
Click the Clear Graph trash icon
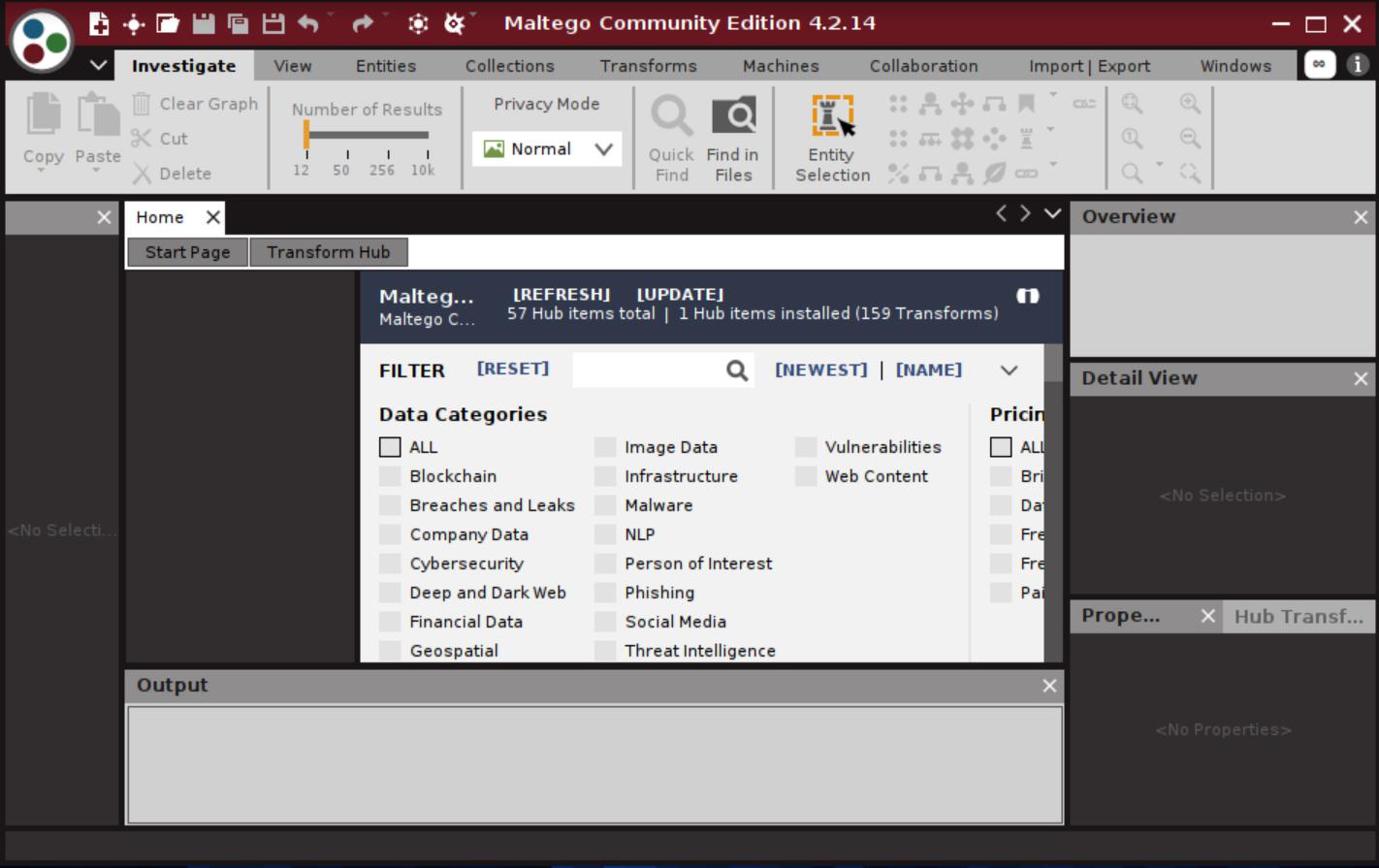(142, 103)
